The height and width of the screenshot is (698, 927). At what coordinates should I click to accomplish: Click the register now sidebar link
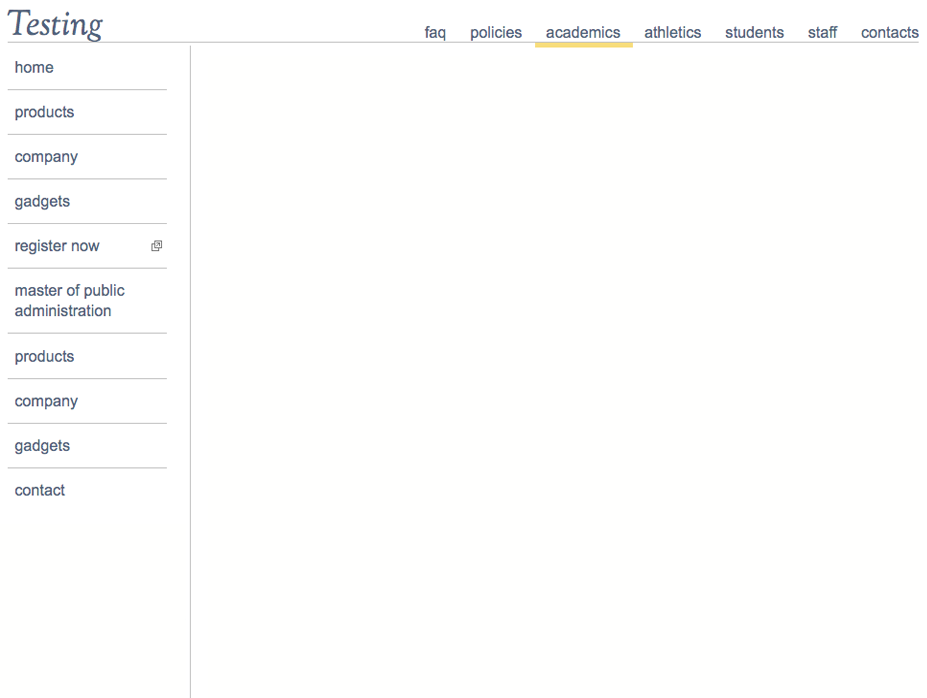tap(57, 246)
